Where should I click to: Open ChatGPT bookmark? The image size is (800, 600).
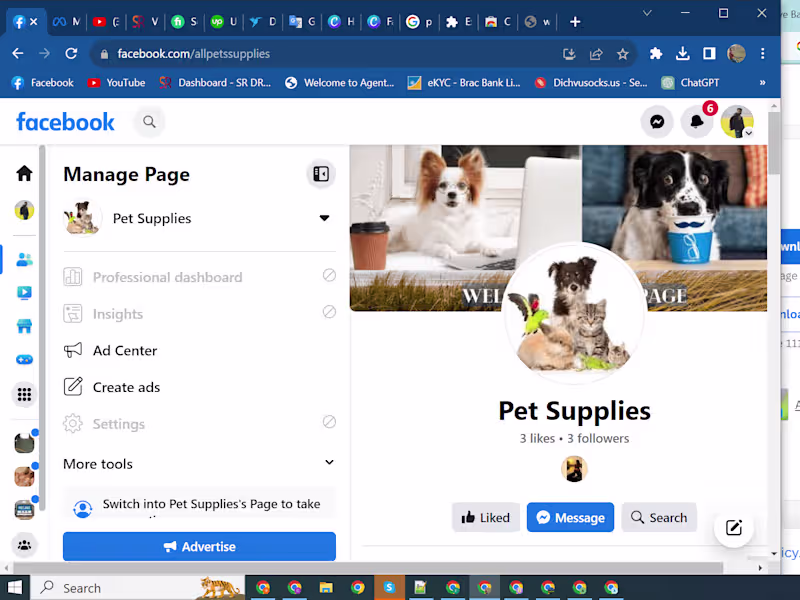[690, 83]
